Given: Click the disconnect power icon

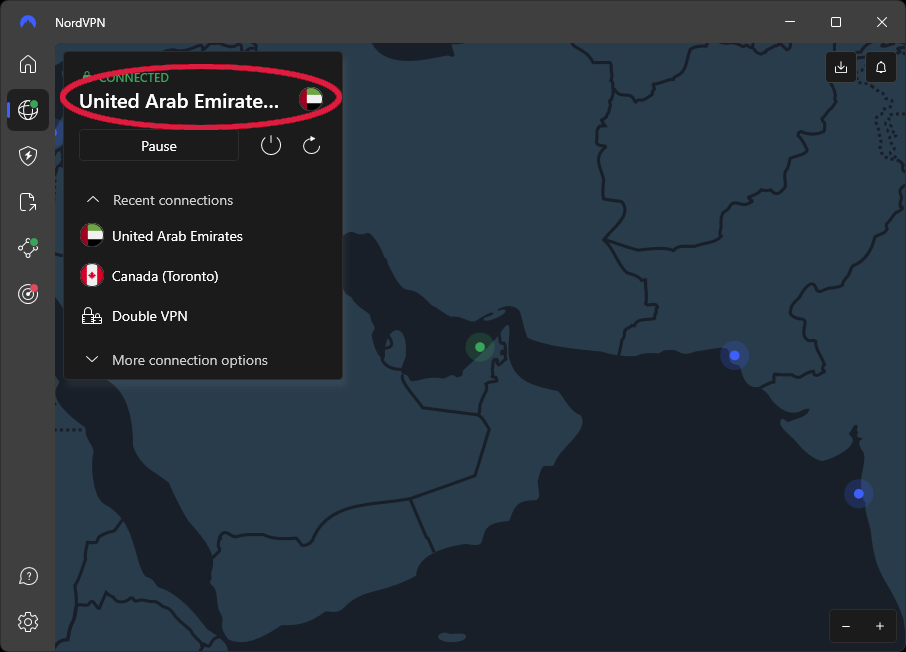Looking at the screenshot, I should [x=270, y=145].
